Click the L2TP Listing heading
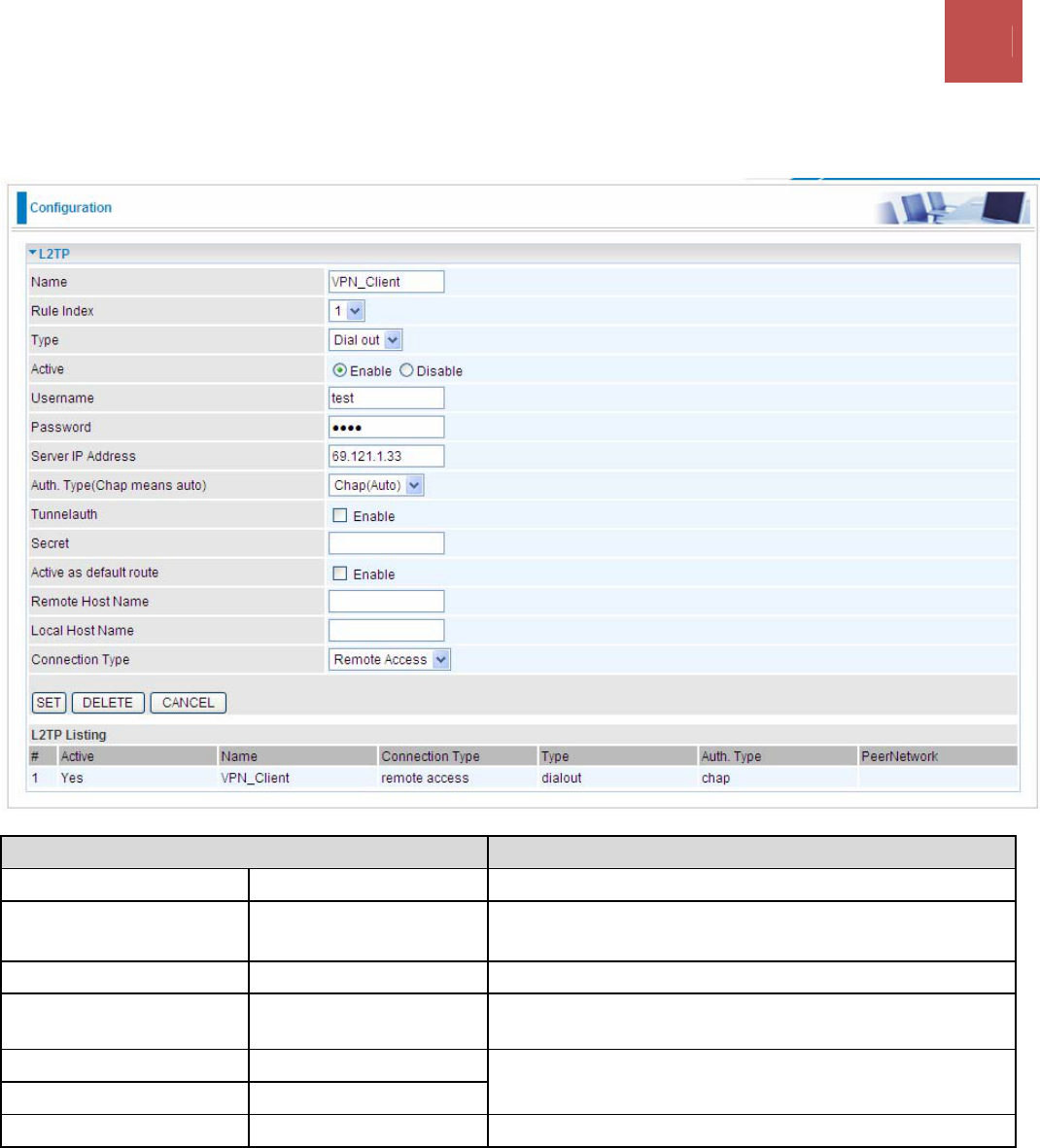Screen dimensions: 1040x1148 68,735
